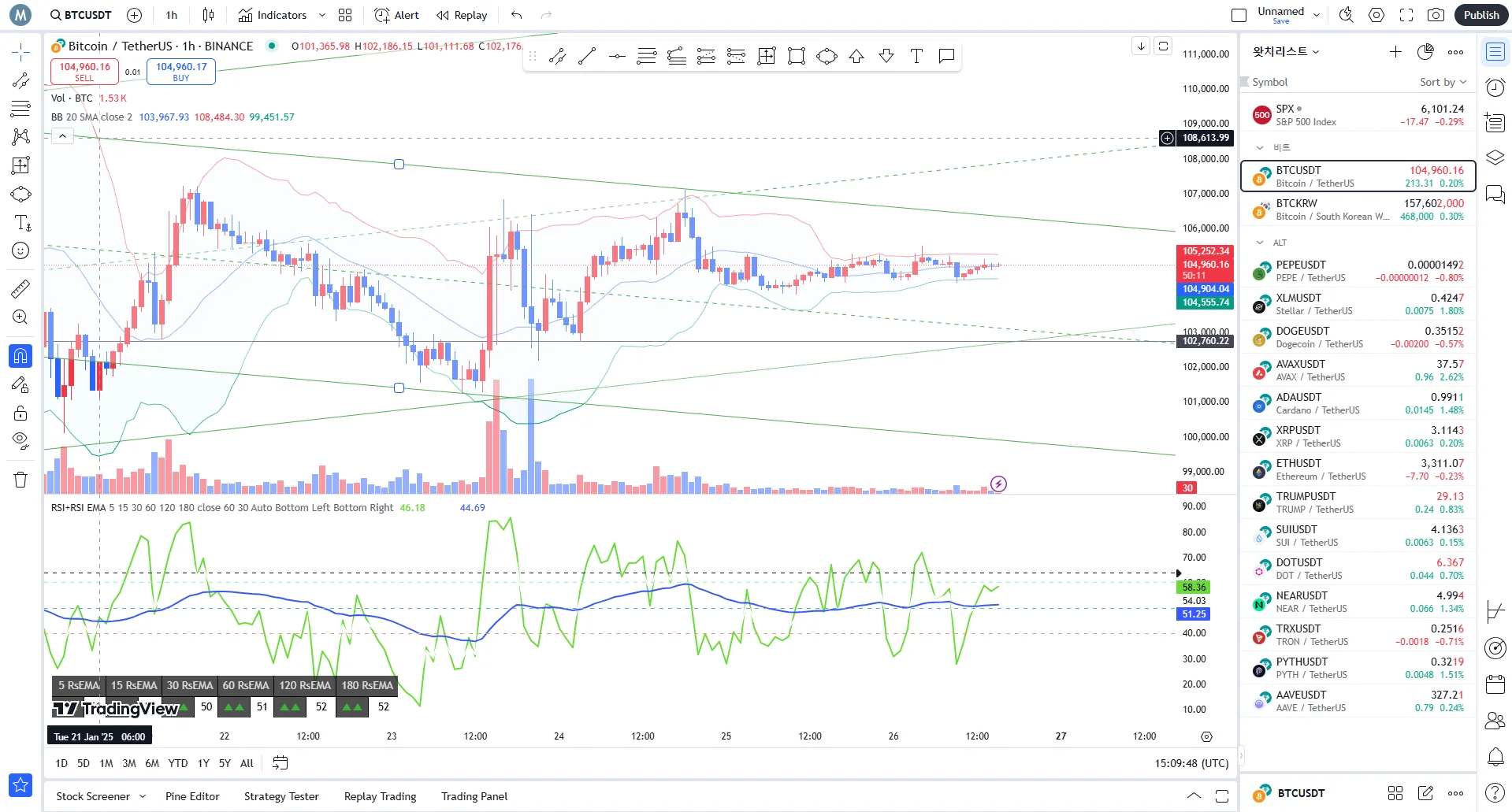Viewport: 1512px width, 812px height.
Task: Open the Trading Panel tab
Action: tap(474, 796)
